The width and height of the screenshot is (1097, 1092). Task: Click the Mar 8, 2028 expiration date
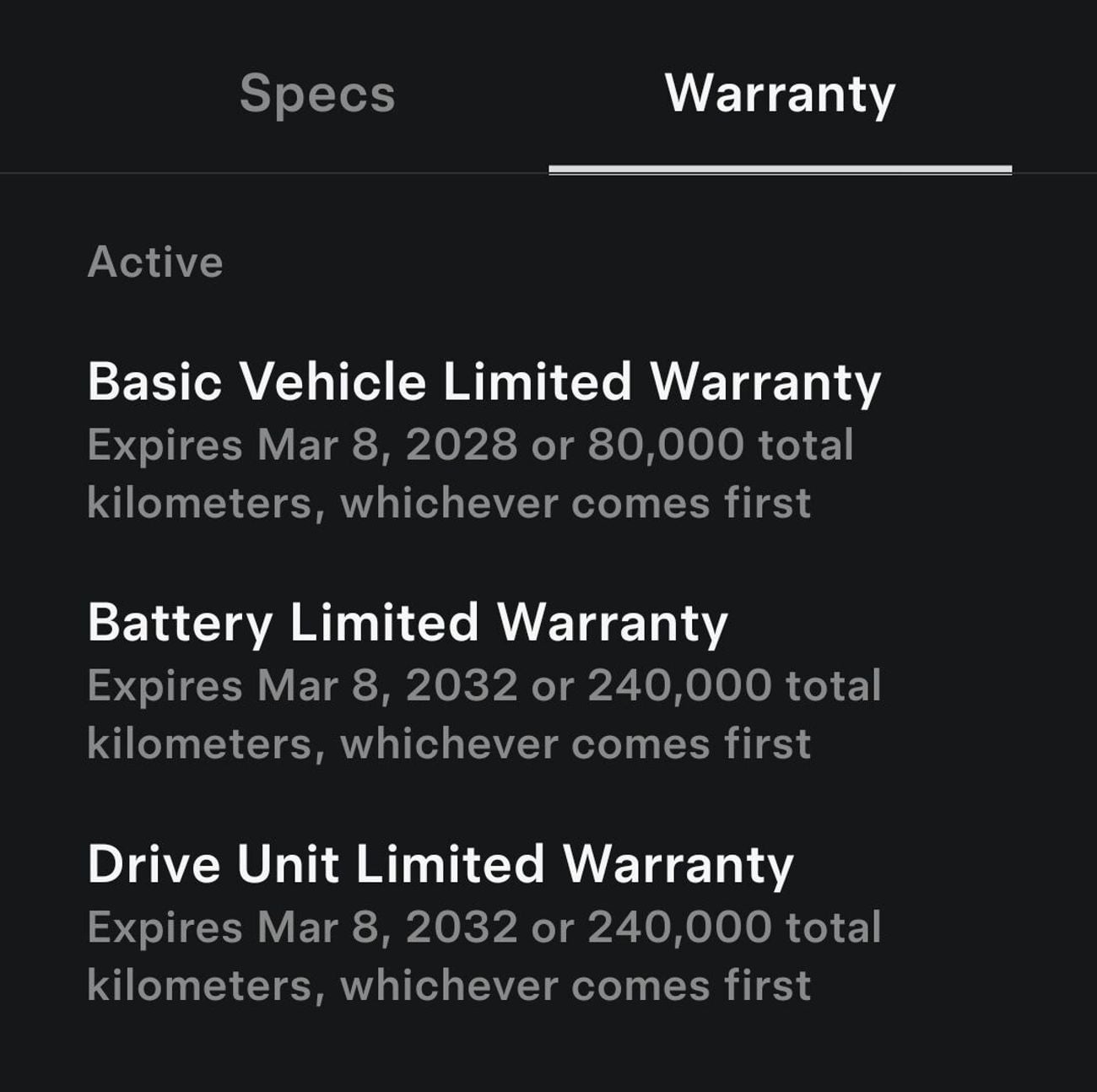tap(388, 445)
